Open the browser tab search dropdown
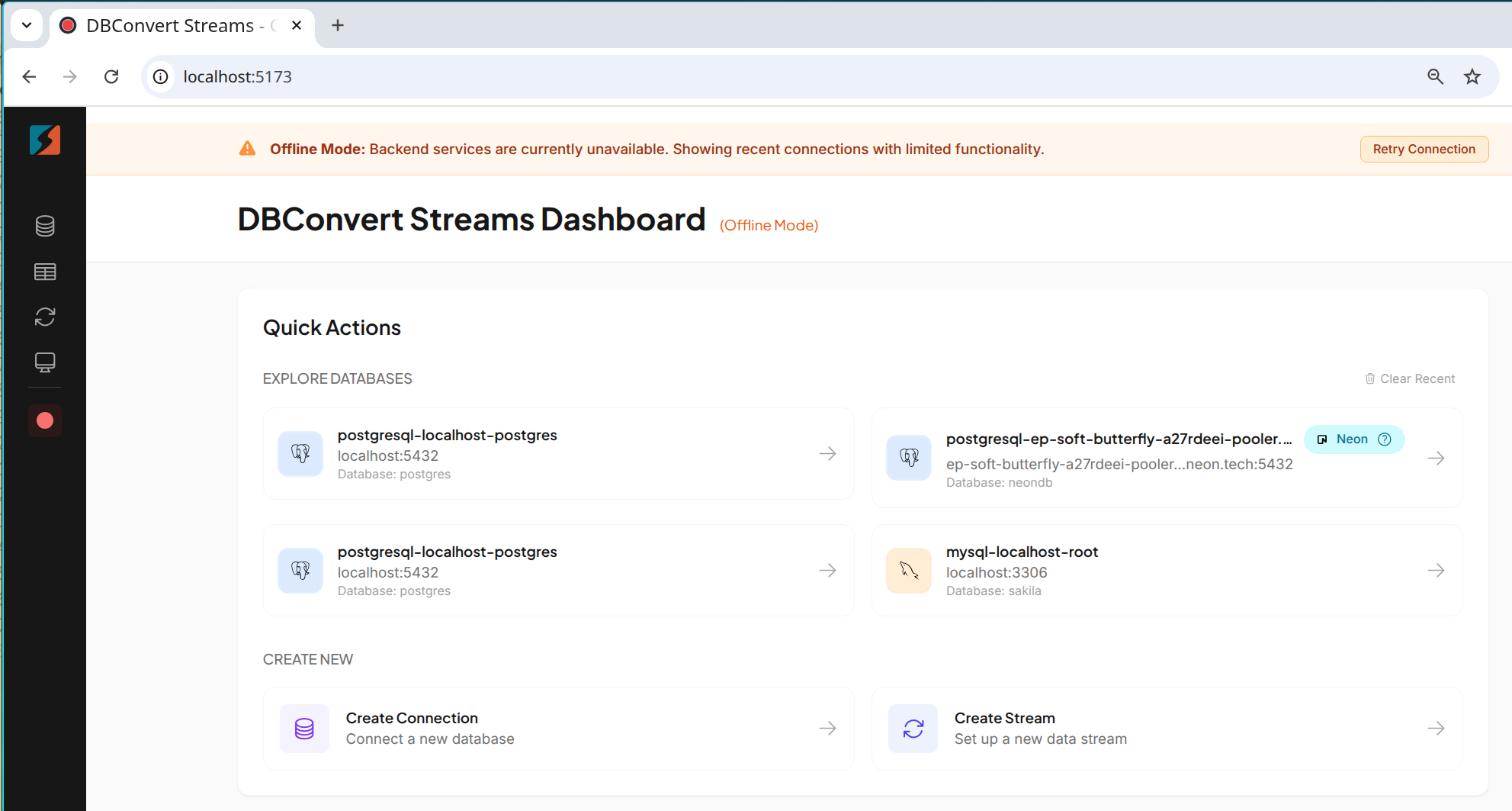This screenshot has width=1512, height=811. click(x=27, y=24)
